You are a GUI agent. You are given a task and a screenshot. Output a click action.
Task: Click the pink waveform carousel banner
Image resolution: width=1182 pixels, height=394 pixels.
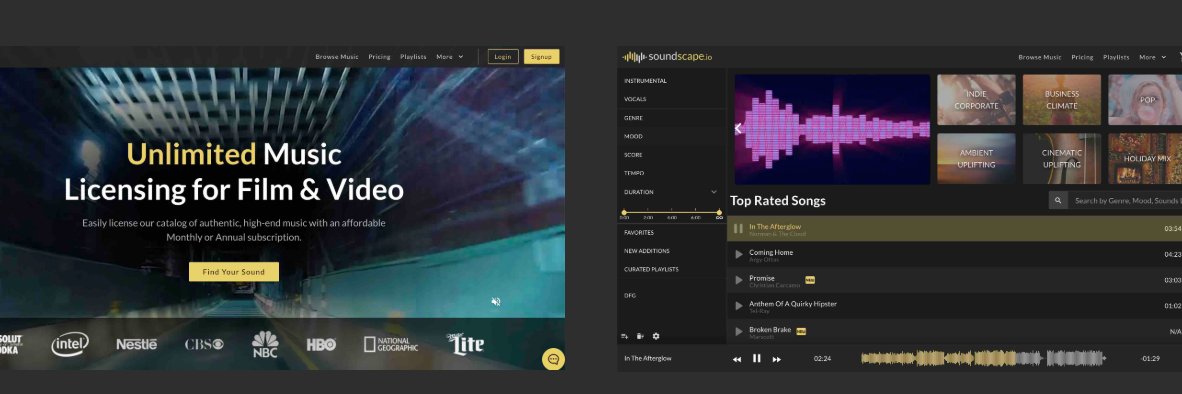pos(832,129)
